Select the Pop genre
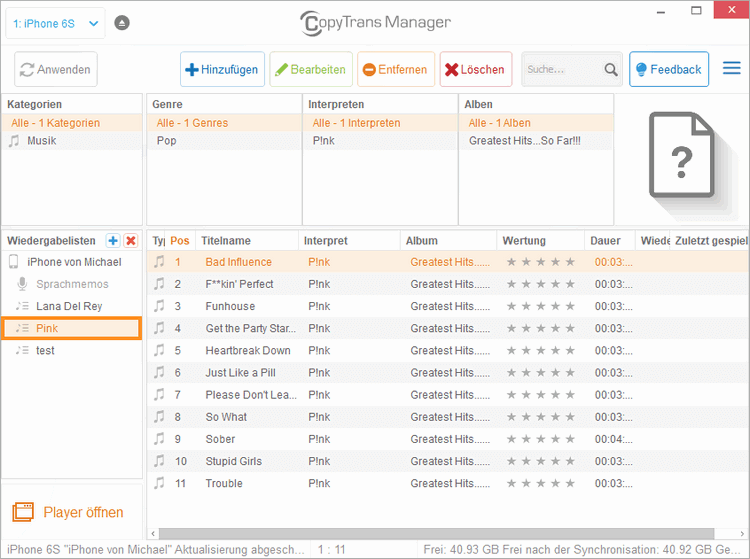Viewport: 750px width, 559px height. click(224, 141)
